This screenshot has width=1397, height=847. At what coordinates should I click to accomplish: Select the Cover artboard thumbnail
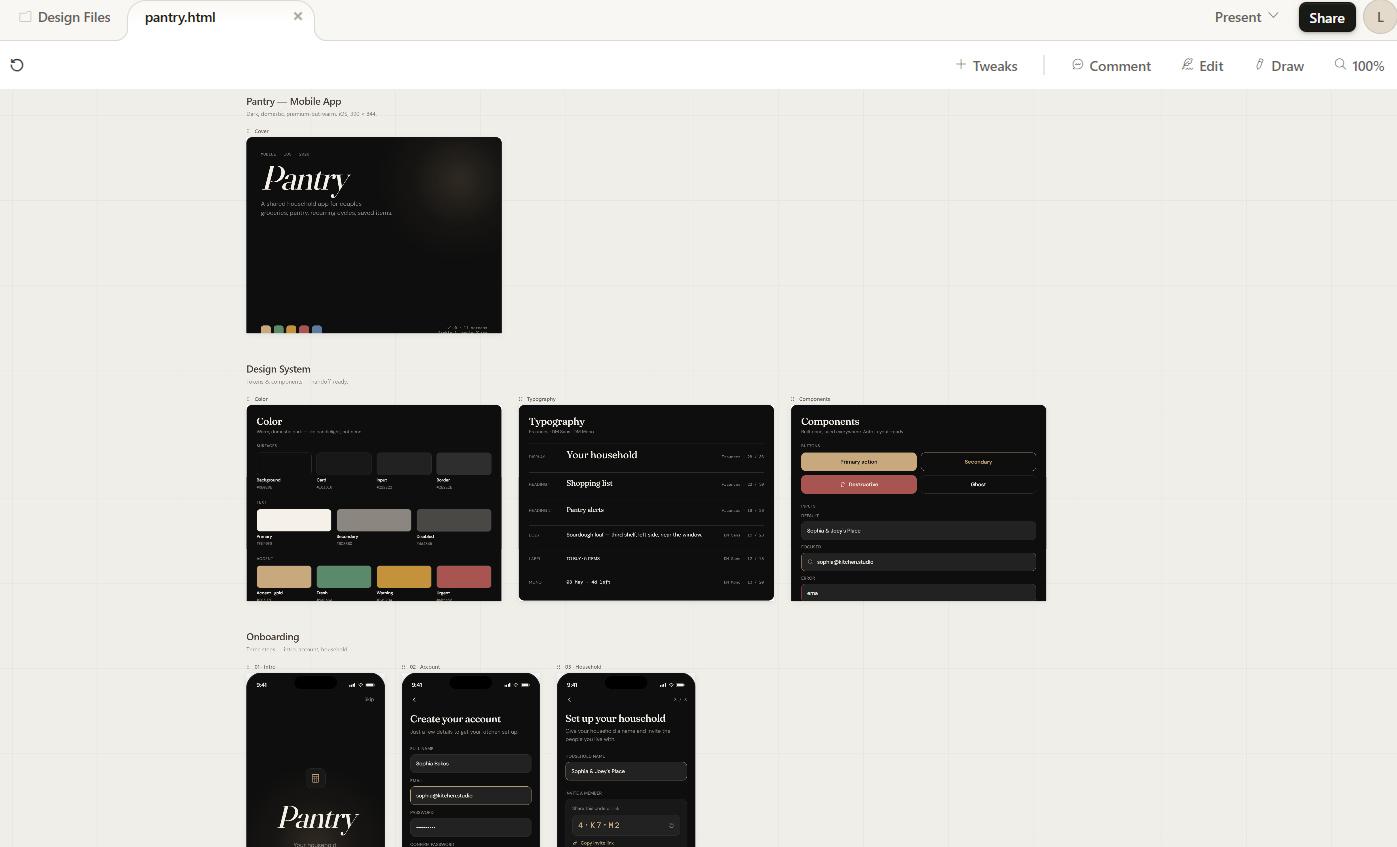click(x=374, y=235)
